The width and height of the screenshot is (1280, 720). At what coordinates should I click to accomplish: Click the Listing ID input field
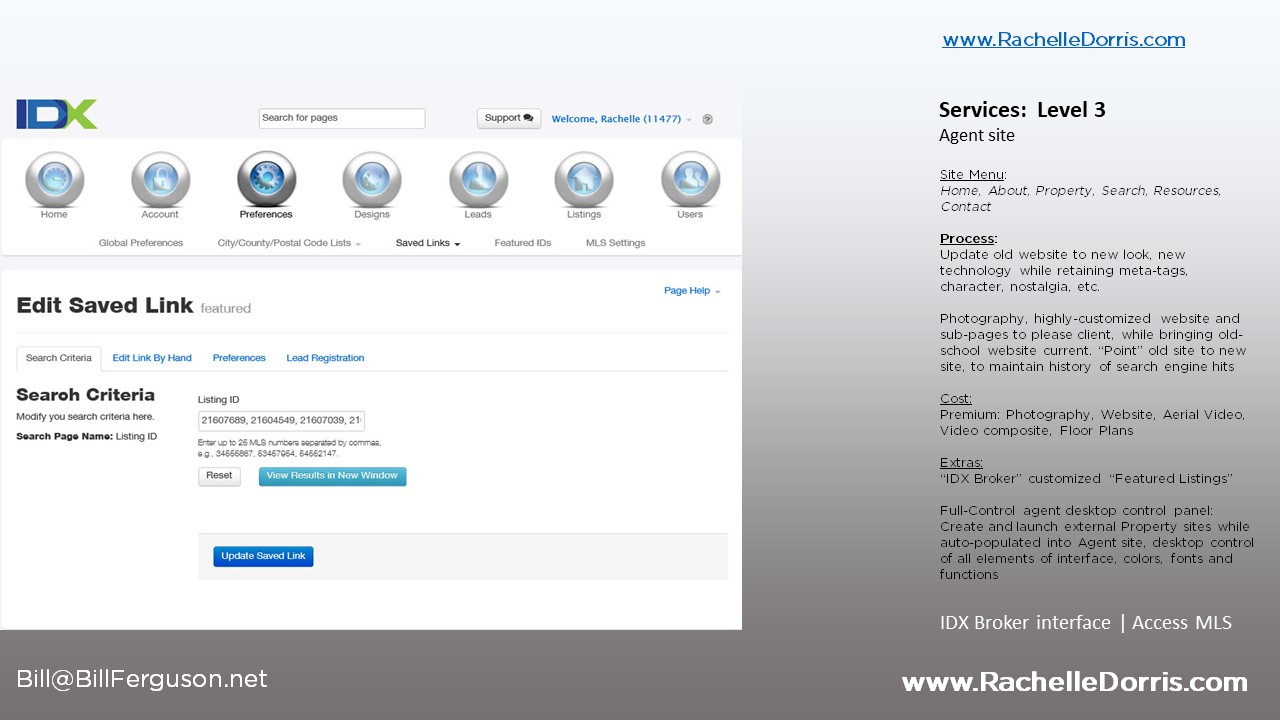click(281, 421)
